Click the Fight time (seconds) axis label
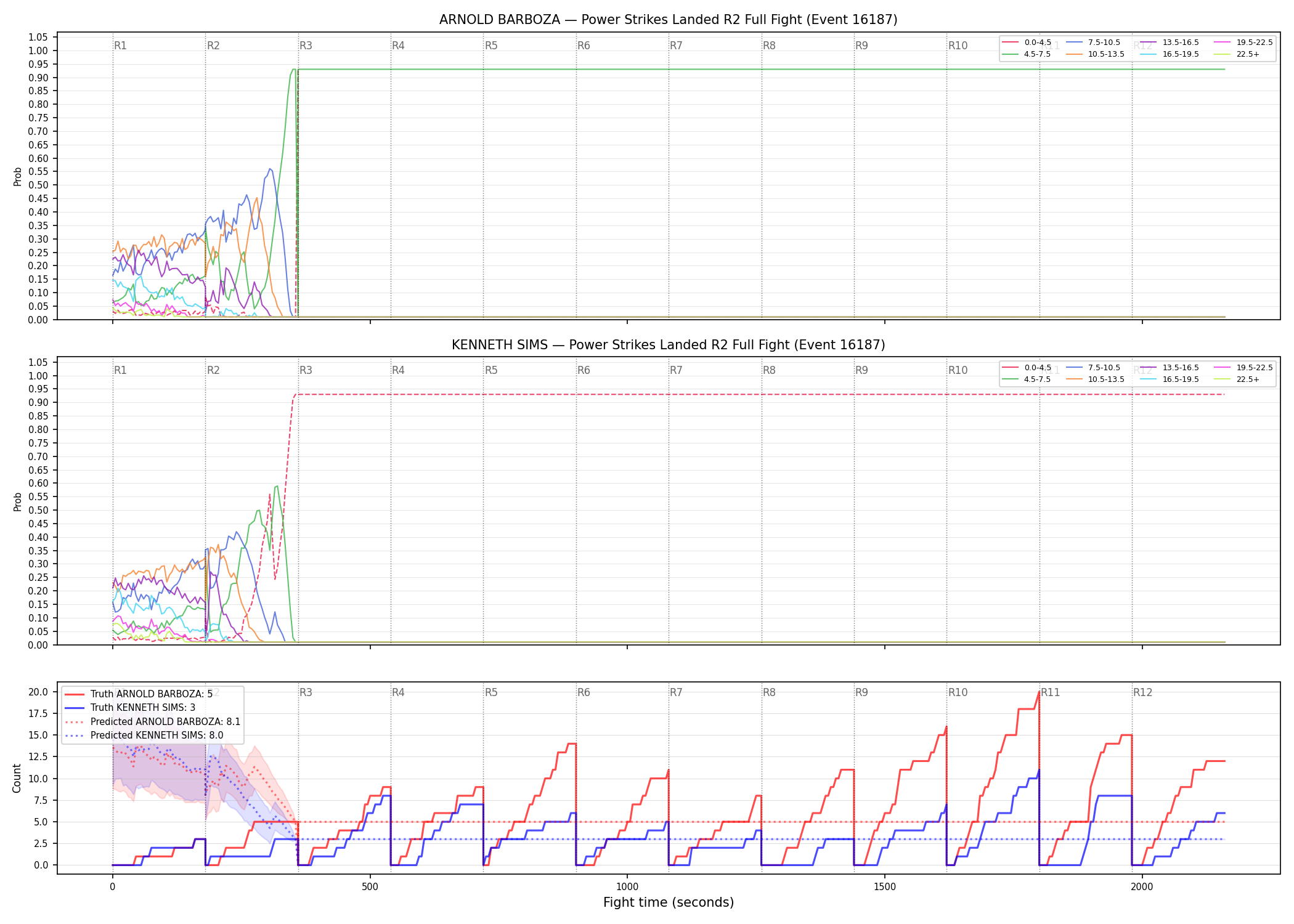The width and height of the screenshot is (1294, 924). coord(669,902)
